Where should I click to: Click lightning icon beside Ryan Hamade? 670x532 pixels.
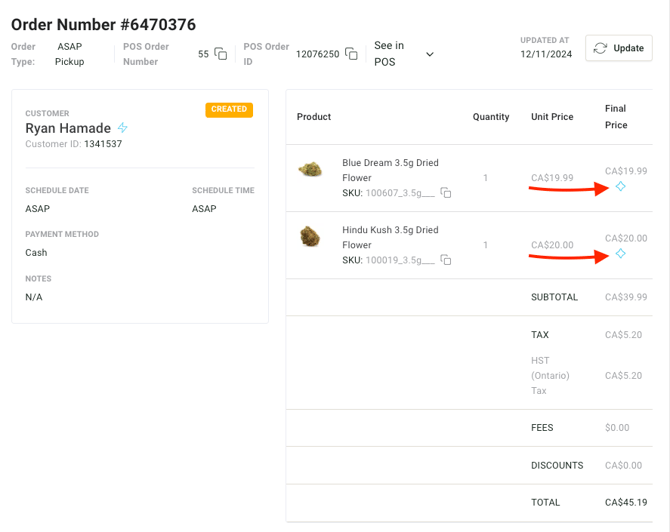123,128
